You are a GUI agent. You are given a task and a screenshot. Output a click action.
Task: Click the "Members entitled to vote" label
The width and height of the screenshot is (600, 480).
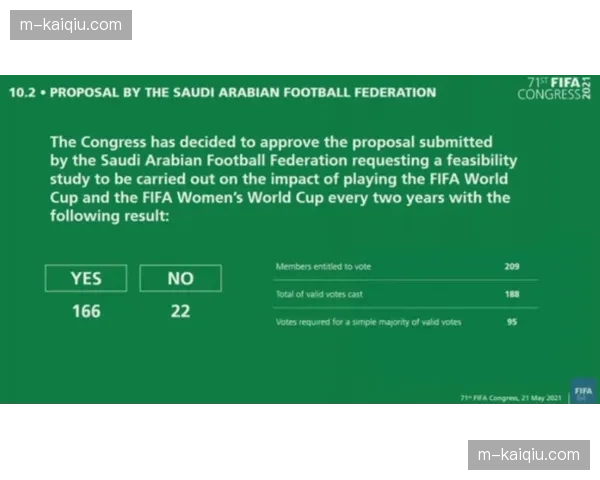pos(322,267)
